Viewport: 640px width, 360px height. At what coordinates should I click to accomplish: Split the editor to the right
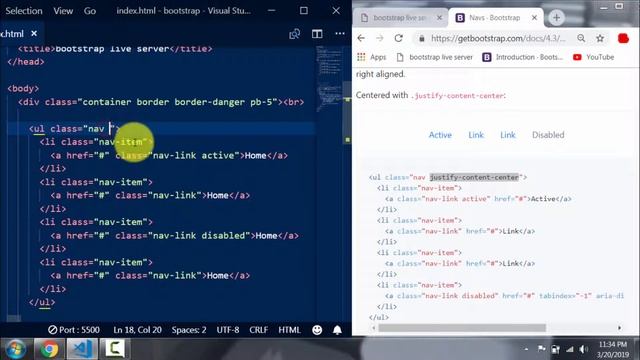(317, 34)
